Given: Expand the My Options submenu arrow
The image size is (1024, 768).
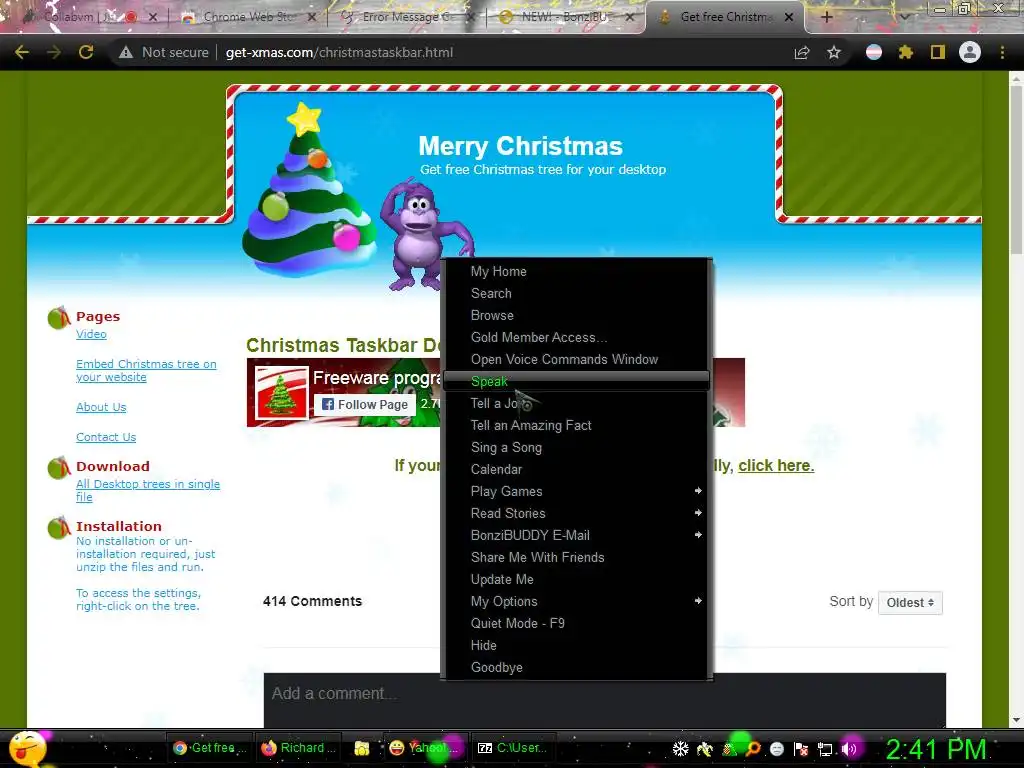Looking at the screenshot, I should click(x=698, y=601).
